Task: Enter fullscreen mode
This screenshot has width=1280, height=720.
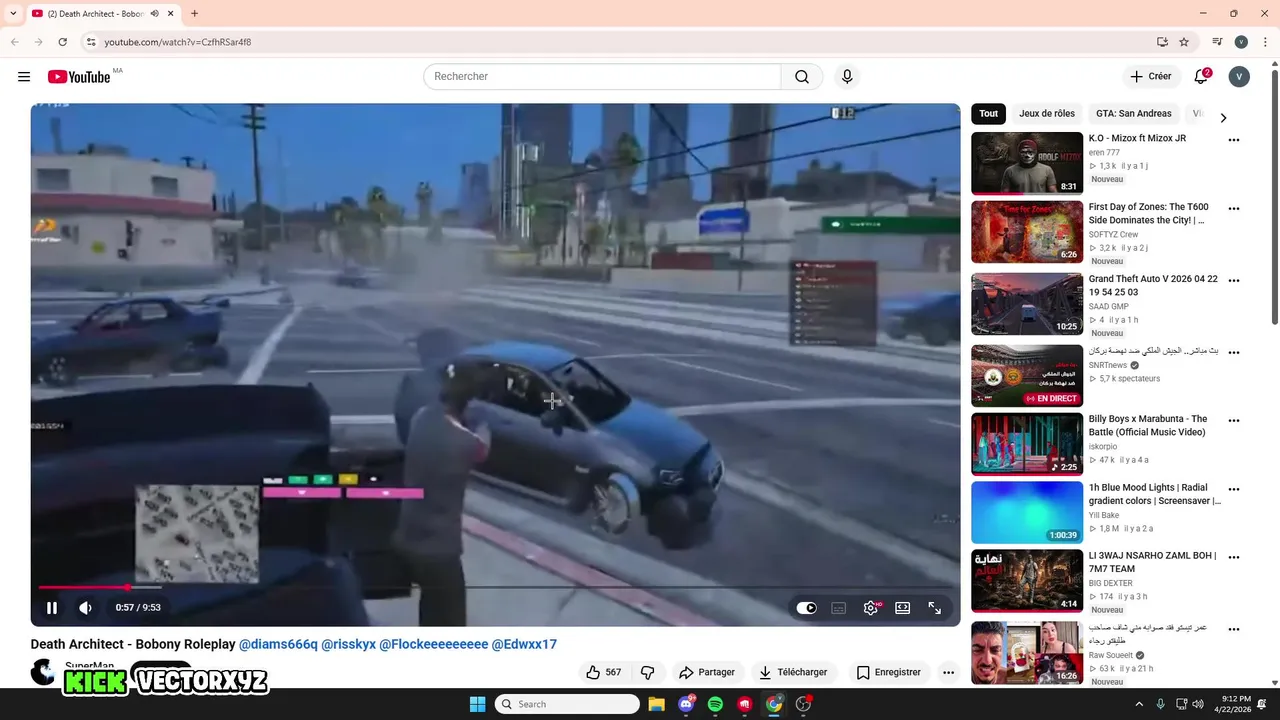Action: (935, 607)
